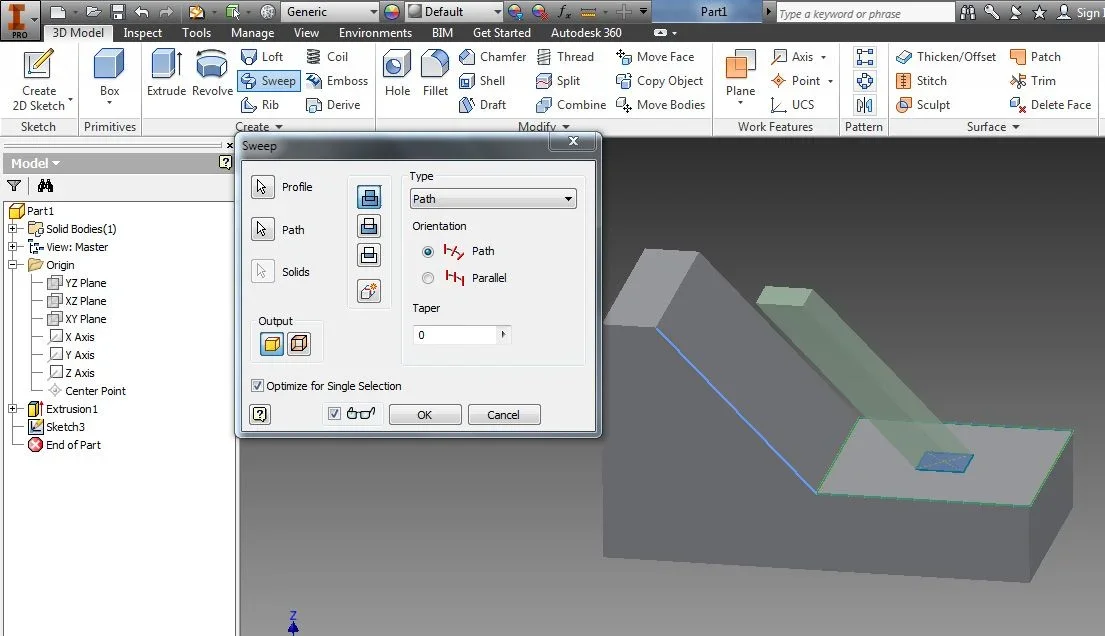This screenshot has height=636, width=1105.
Task: Select the Chamfer tool
Action: [492, 56]
